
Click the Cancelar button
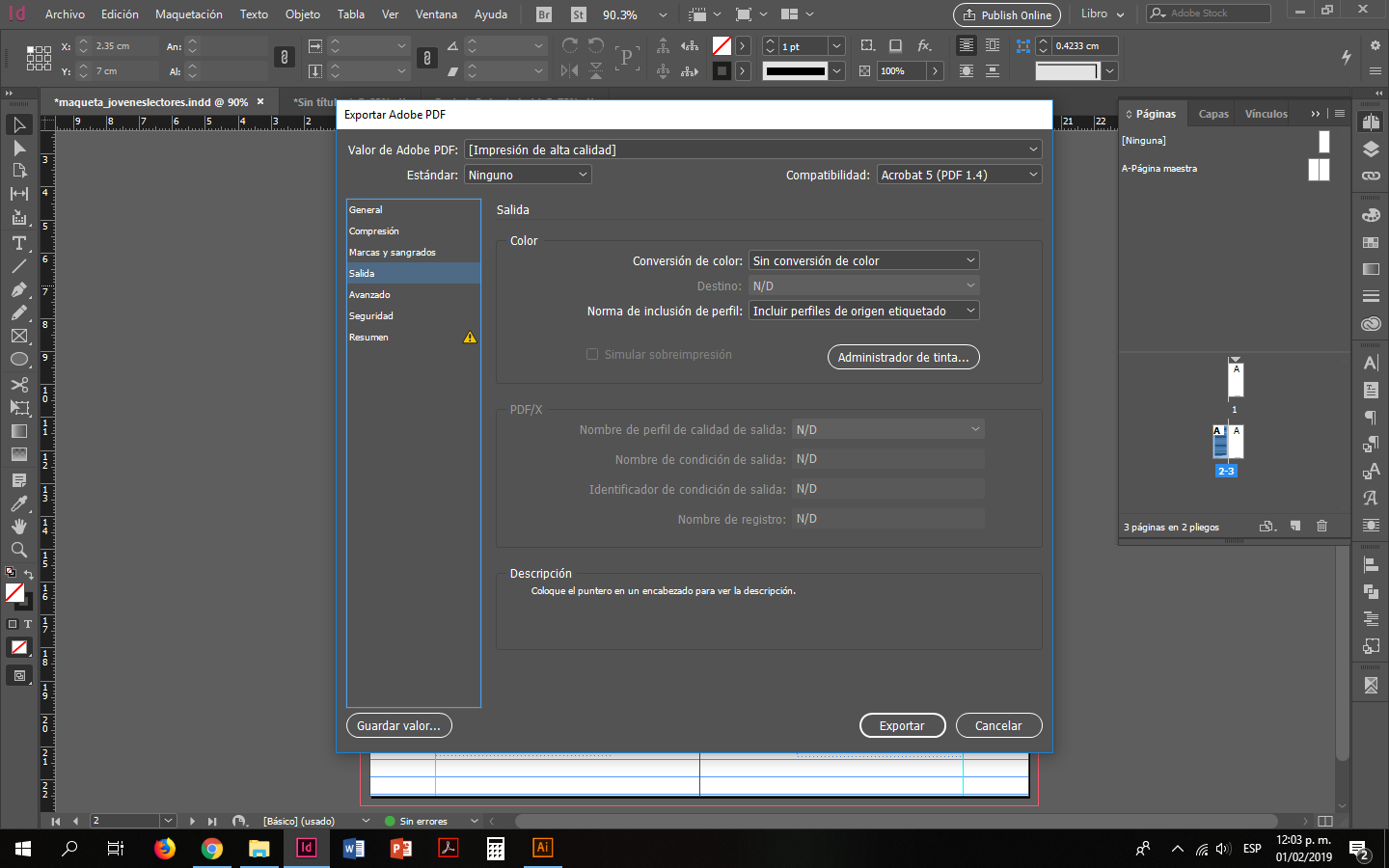(998, 725)
